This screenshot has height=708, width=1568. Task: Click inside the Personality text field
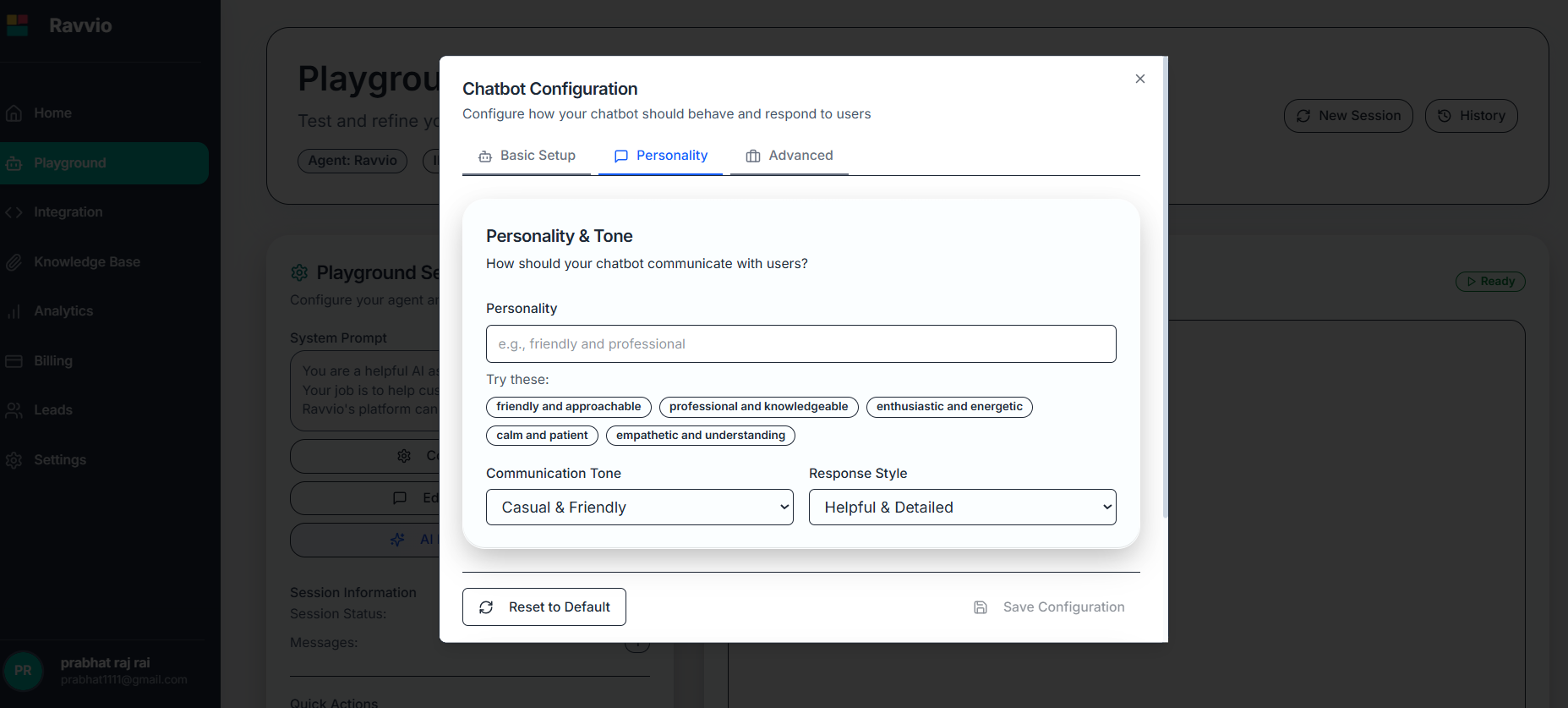800,343
